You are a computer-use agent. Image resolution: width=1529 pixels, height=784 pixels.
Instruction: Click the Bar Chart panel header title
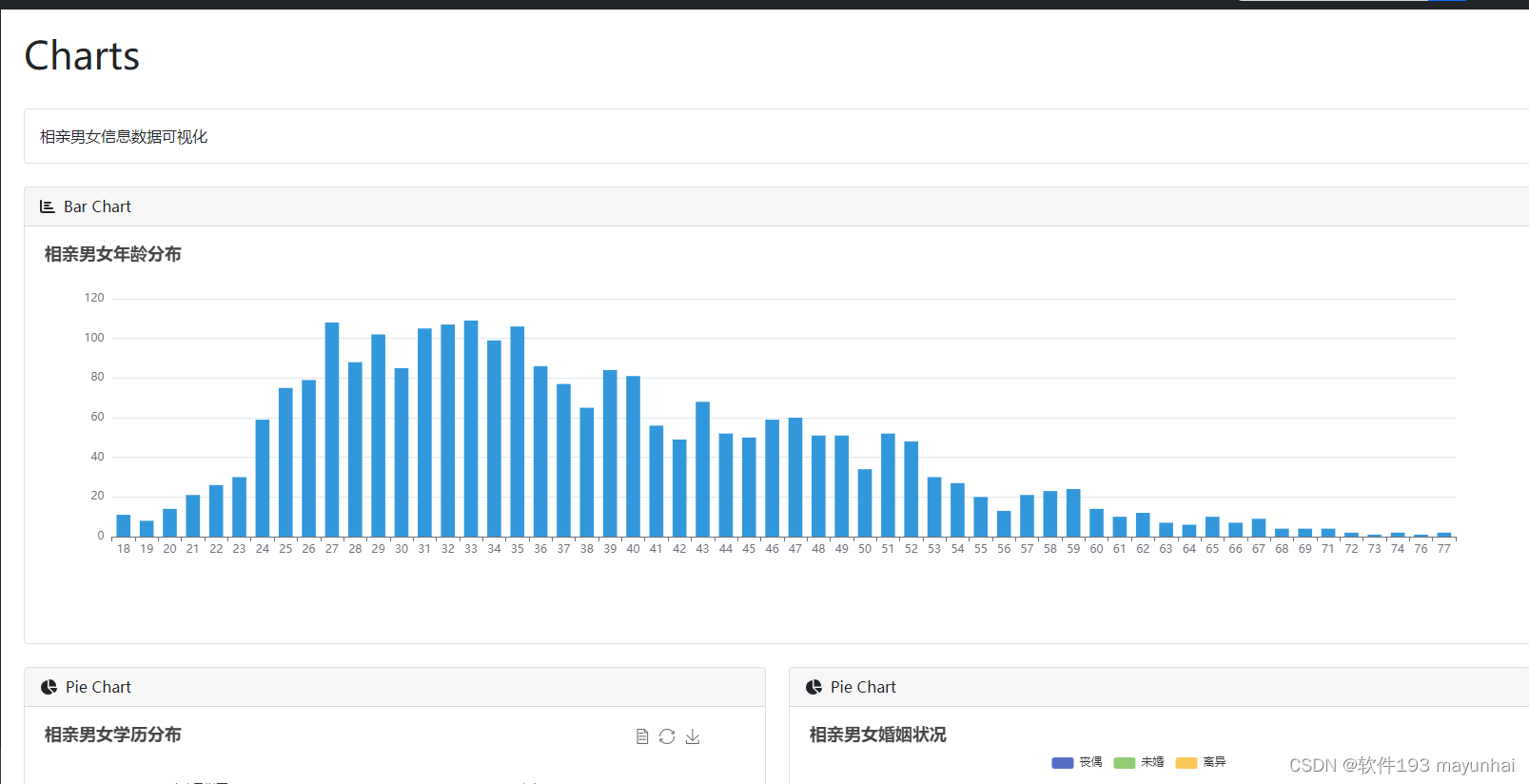pyautogui.click(x=97, y=206)
